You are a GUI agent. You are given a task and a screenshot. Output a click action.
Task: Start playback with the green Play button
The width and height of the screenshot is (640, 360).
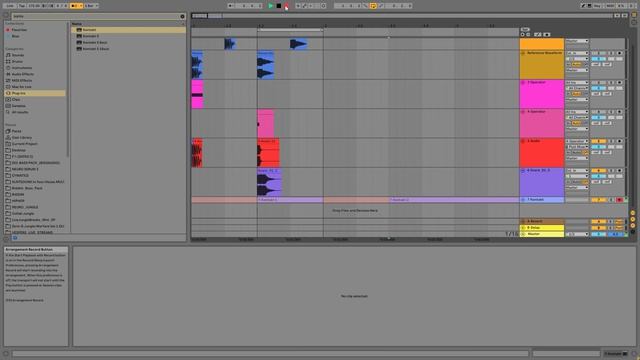(x=271, y=6)
